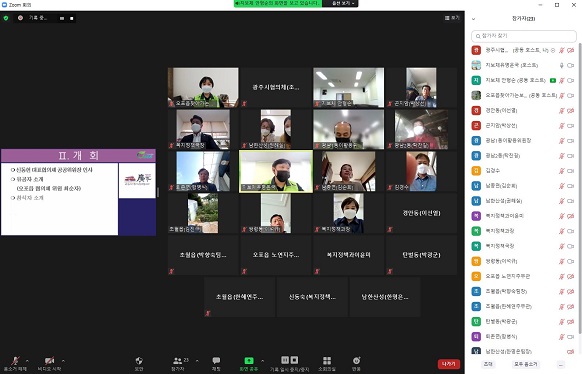
Task: Expand audio options arrow beside the microphone
Action: 27,361
